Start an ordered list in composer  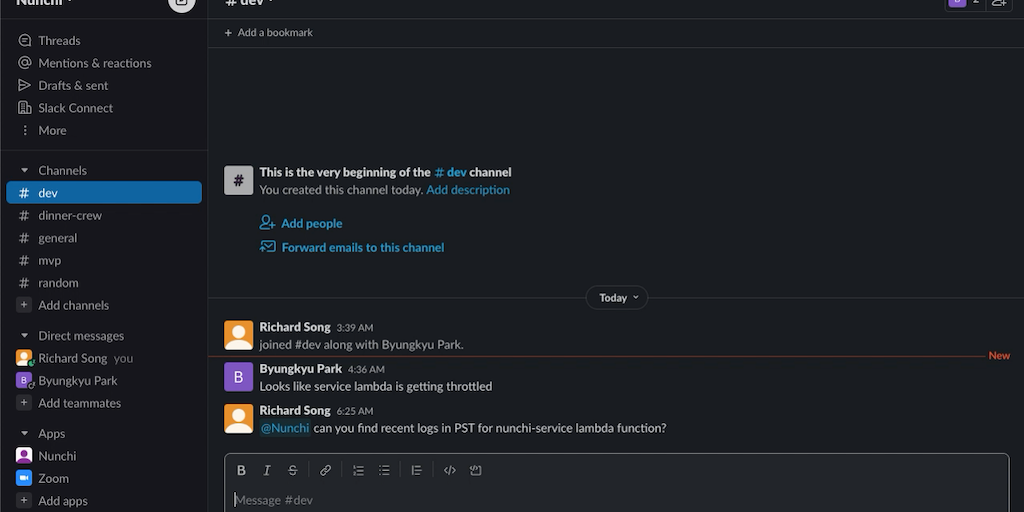tap(358, 470)
